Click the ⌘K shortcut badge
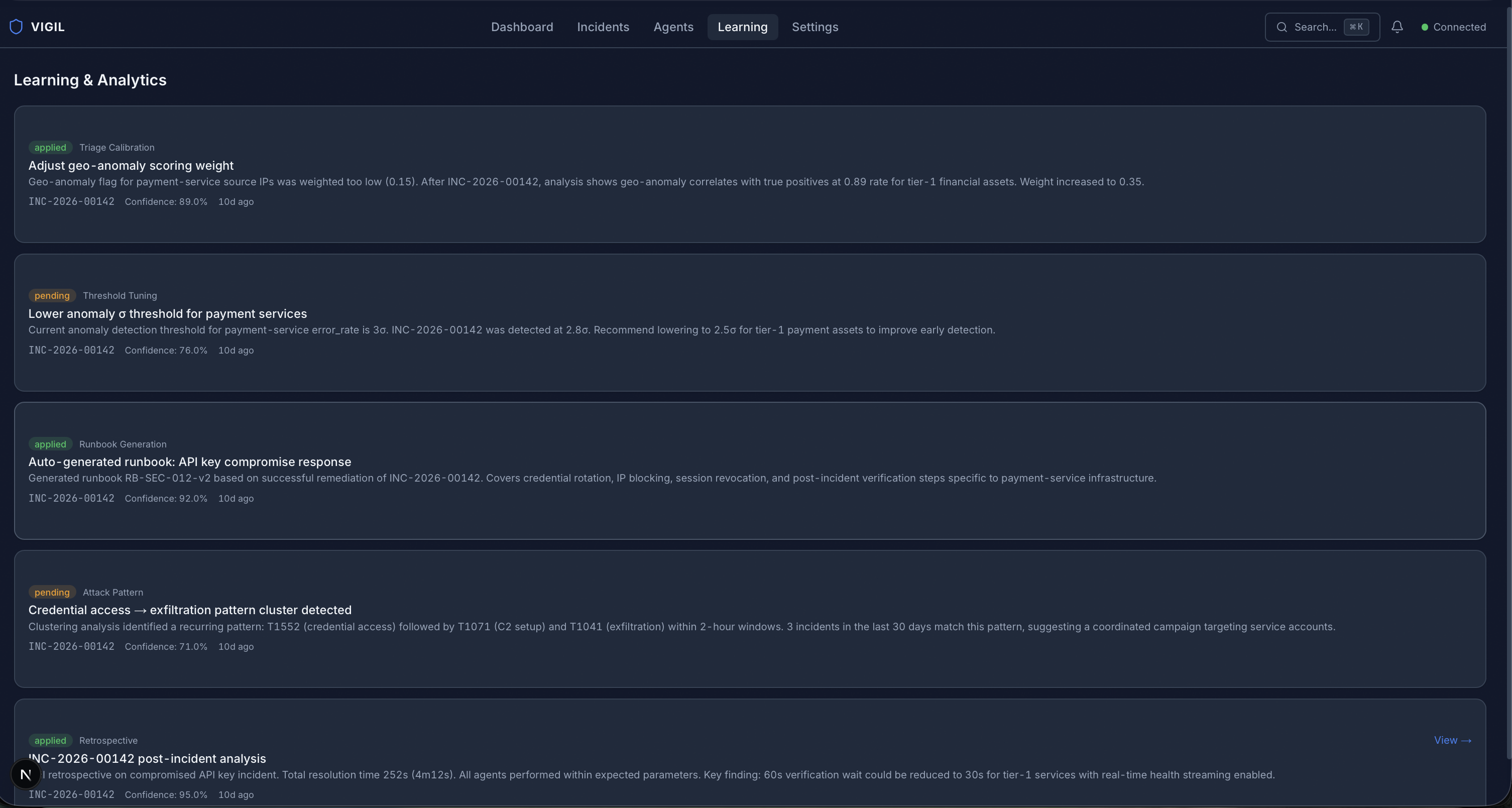Viewport: 1512px width, 808px height. [x=1356, y=27]
